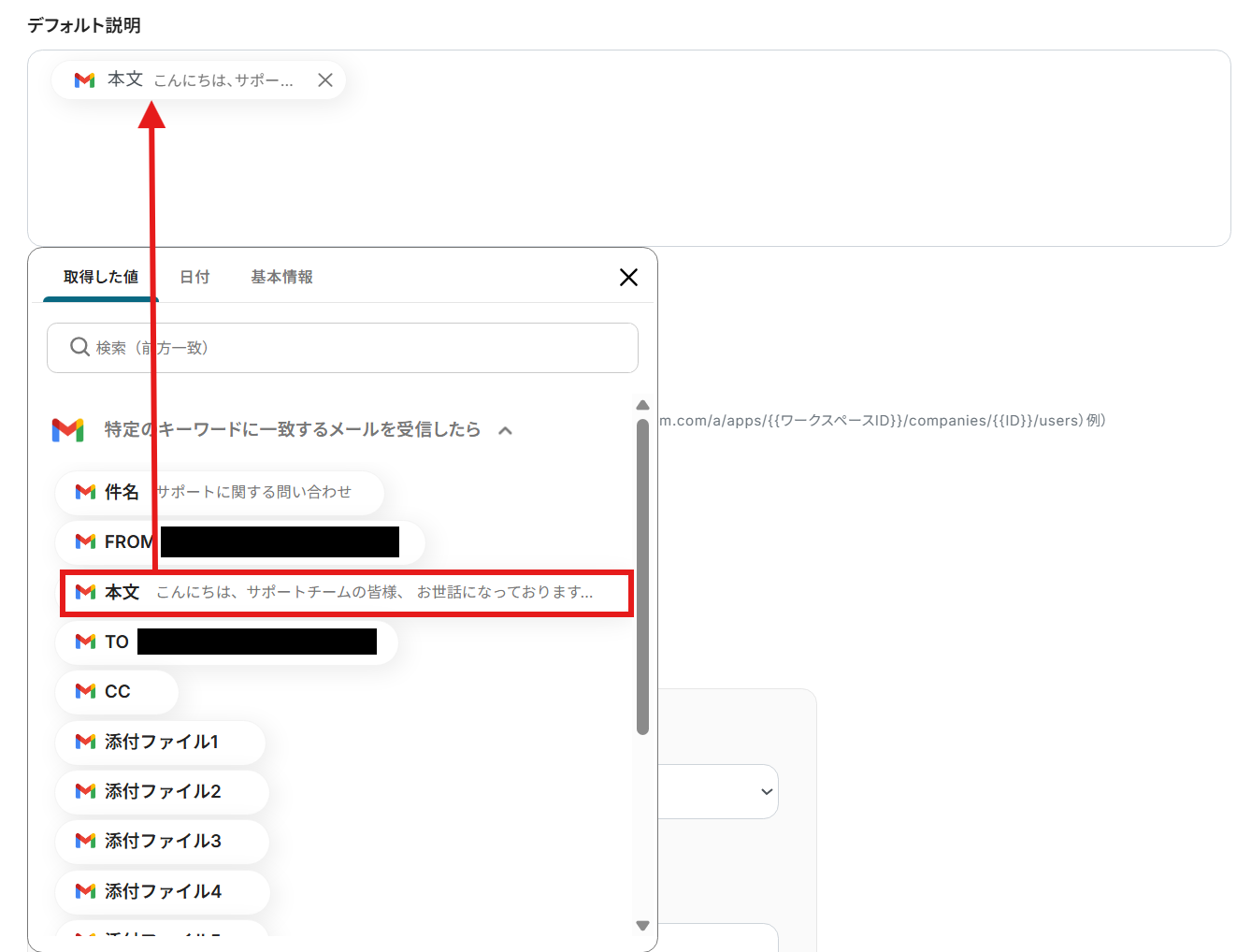The image size is (1237, 952).
Task: Switch to the 日付 tab
Action: 194,277
